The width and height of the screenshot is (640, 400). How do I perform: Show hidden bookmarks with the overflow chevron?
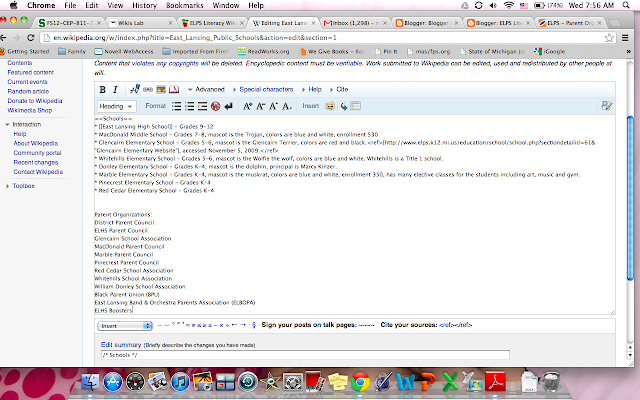(x=629, y=51)
